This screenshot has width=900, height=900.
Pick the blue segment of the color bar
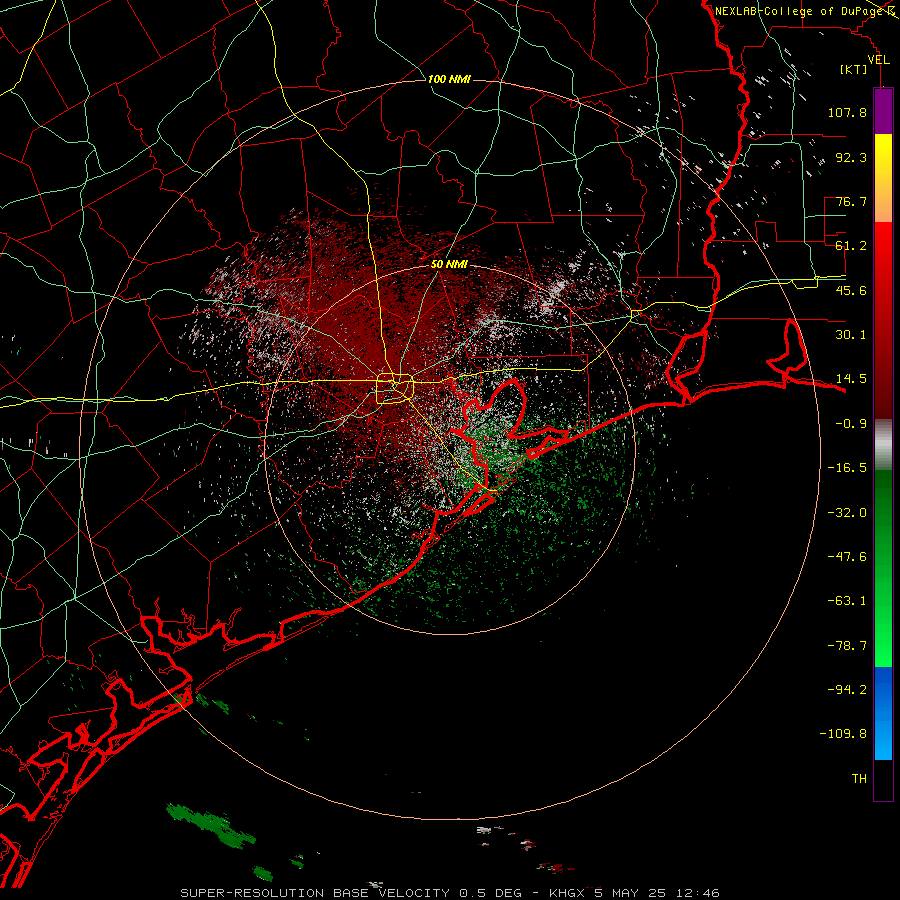(x=883, y=713)
